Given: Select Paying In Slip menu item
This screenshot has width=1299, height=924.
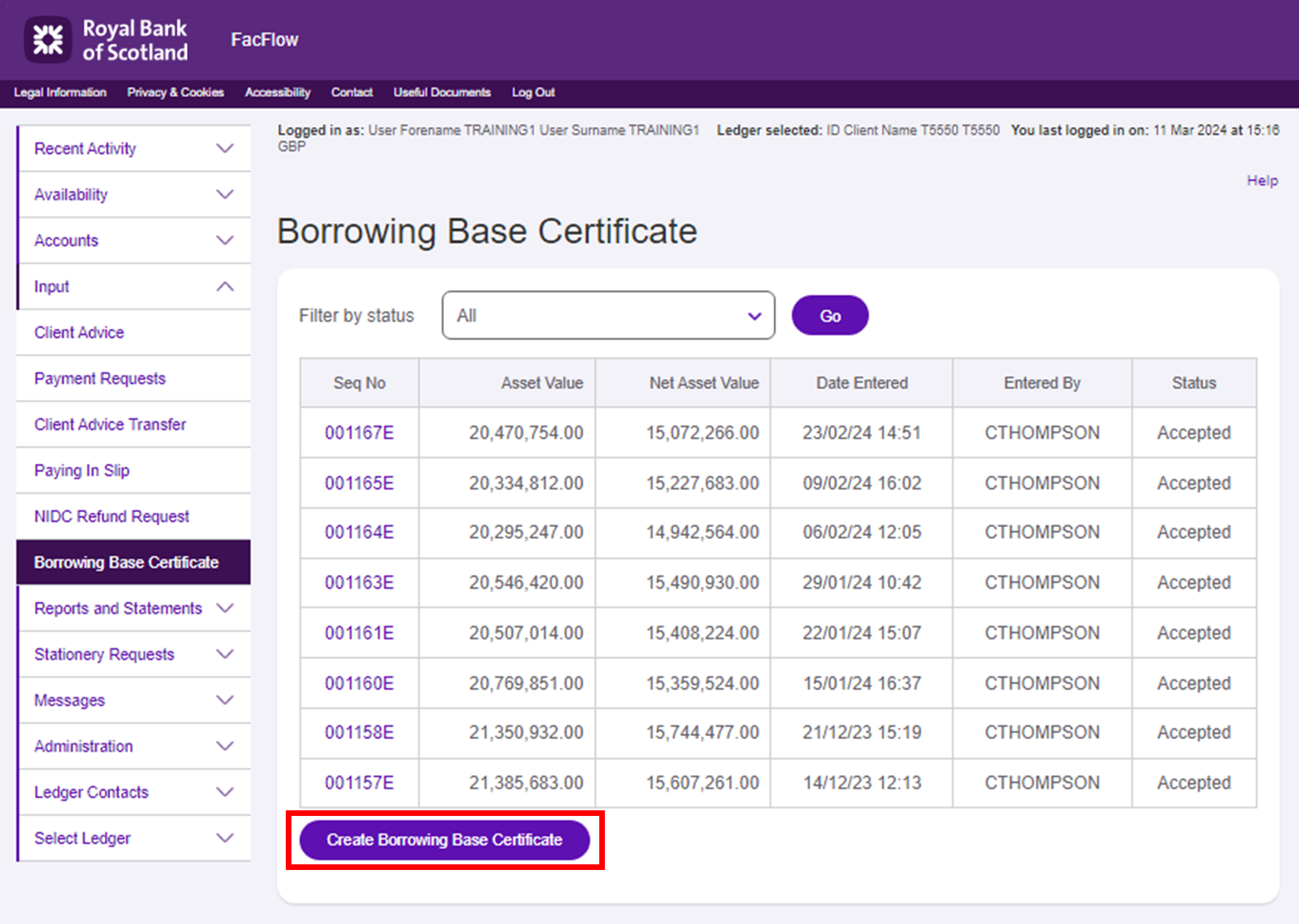Looking at the screenshot, I should pyautogui.click(x=82, y=470).
